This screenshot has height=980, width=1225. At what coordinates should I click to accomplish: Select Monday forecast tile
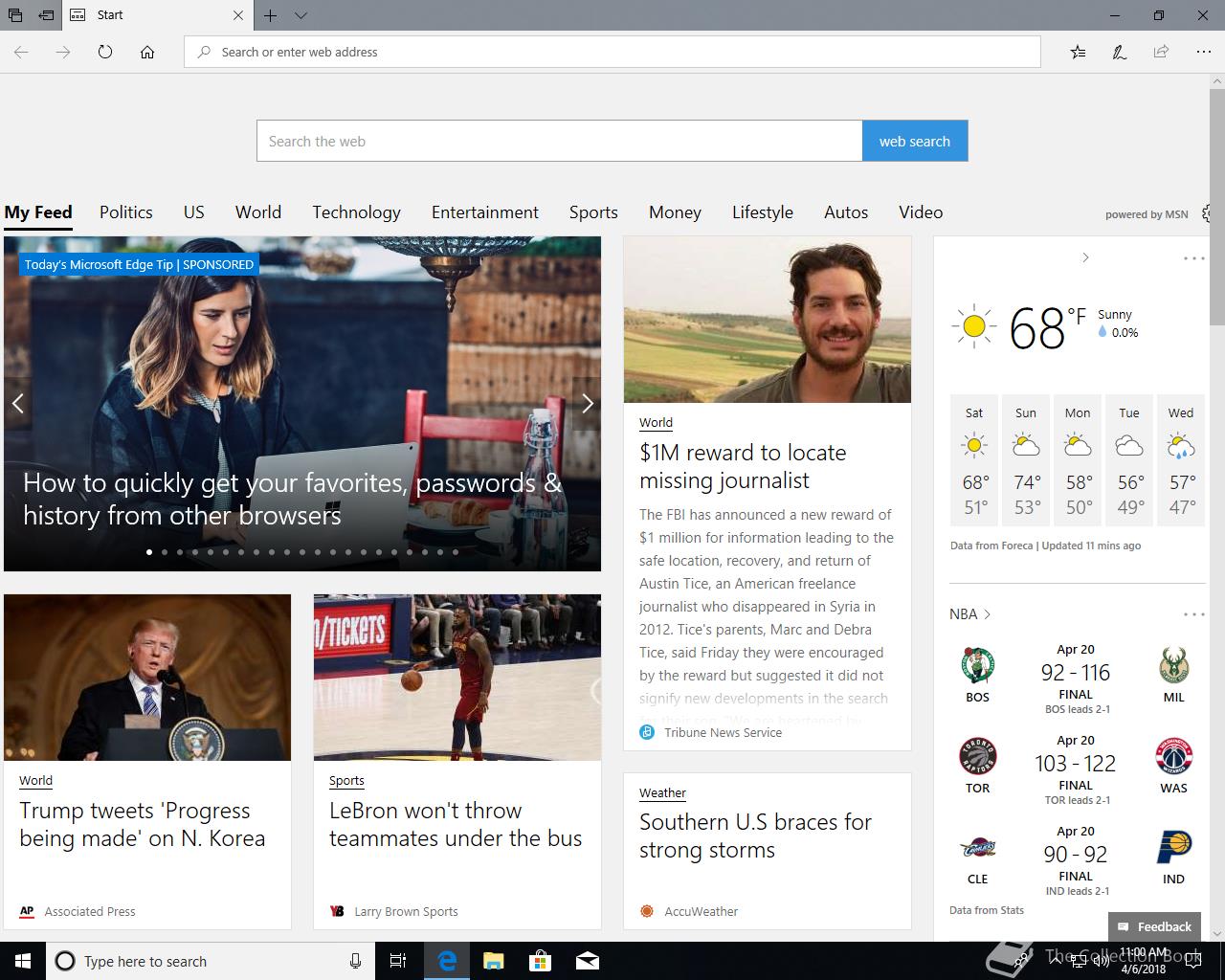pyautogui.click(x=1078, y=460)
